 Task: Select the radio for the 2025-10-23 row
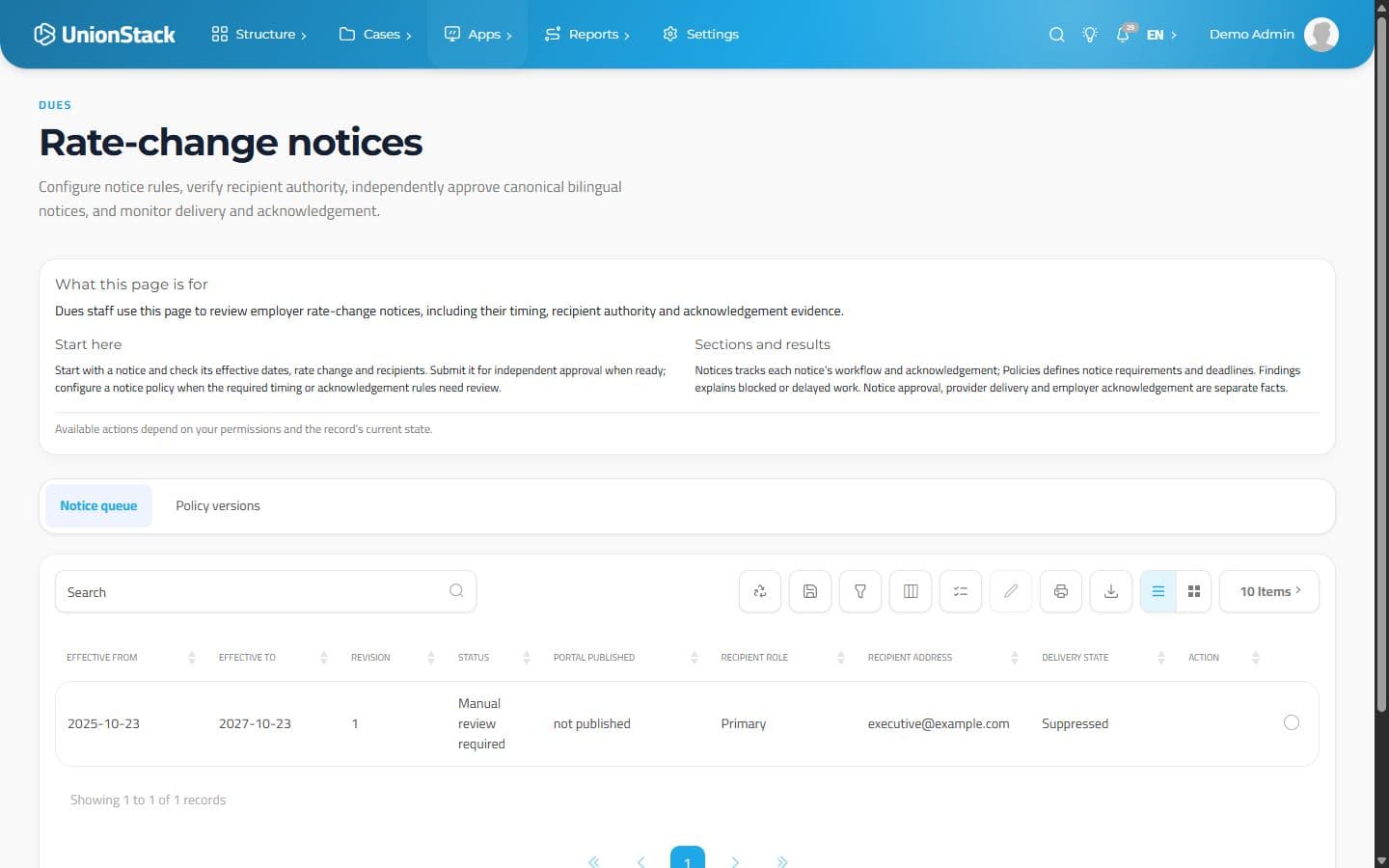[1292, 722]
